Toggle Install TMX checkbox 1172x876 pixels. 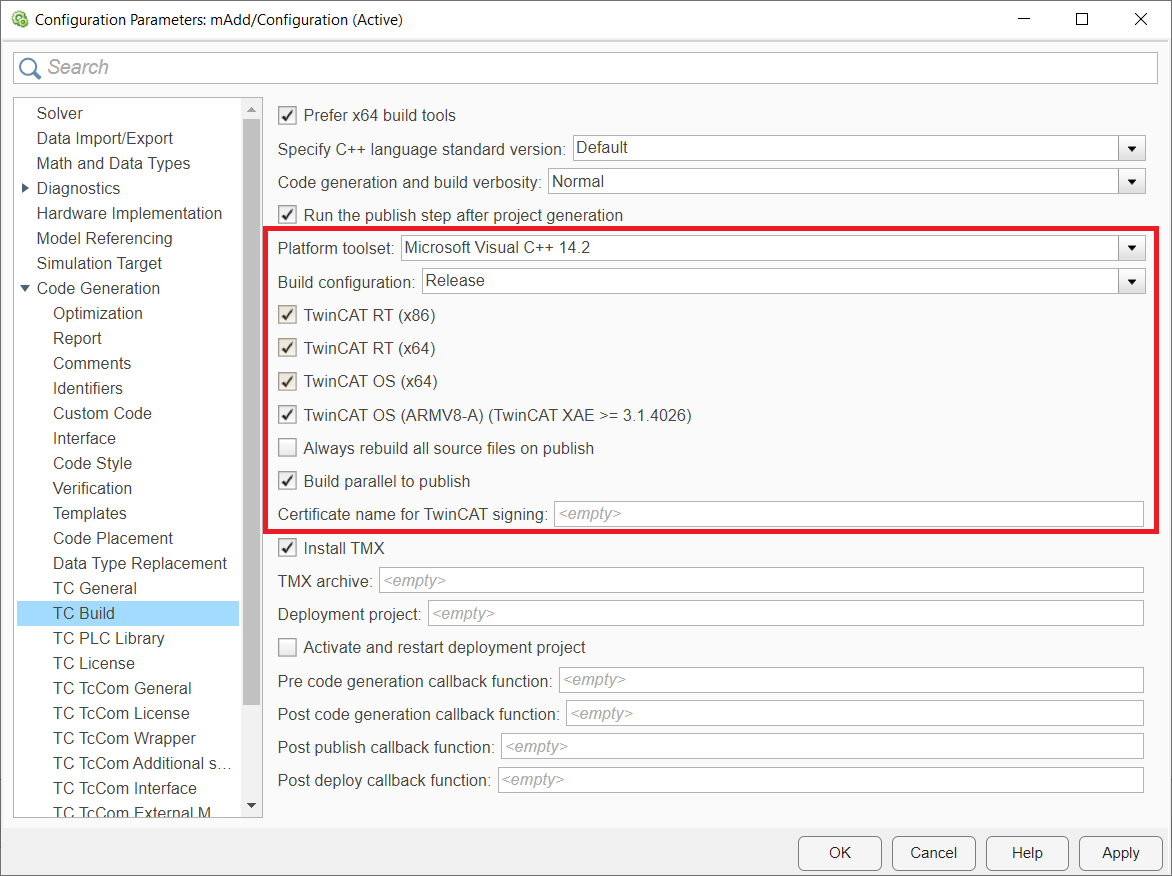pos(287,548)
